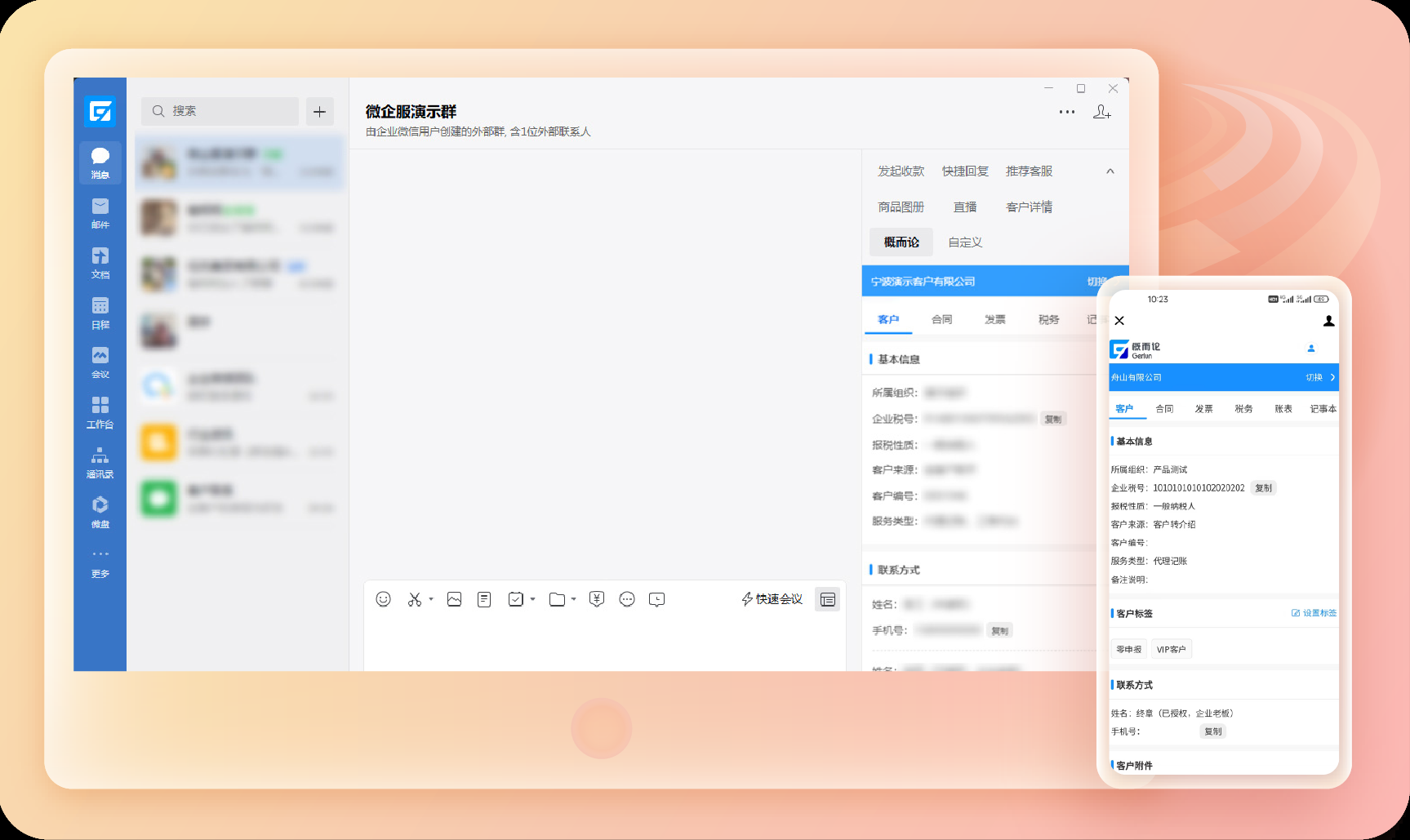Select the scissors screenshot tool

415,599
